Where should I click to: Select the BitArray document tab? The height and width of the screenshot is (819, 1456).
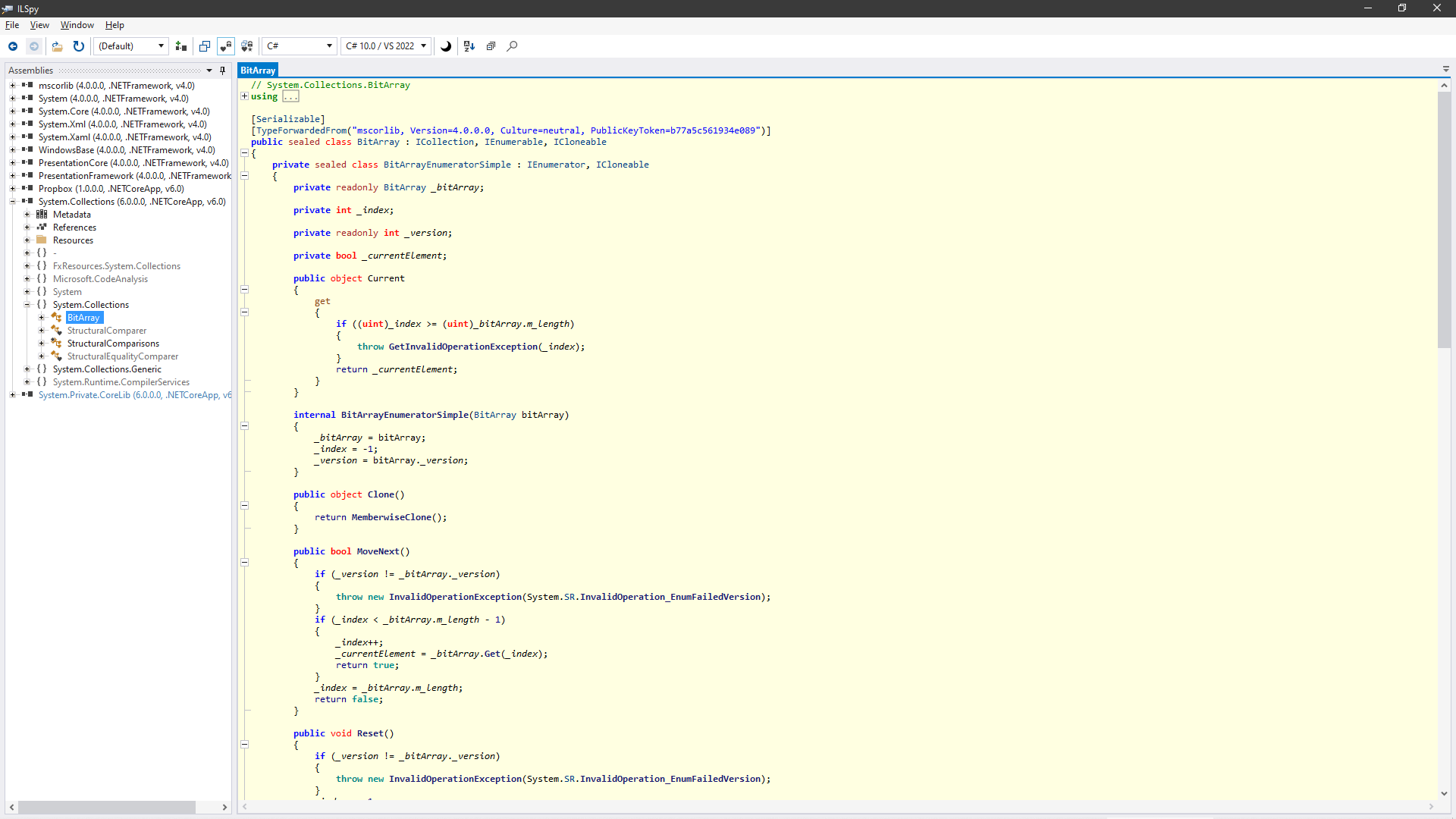pyautogui.click(x=258, y=71)
